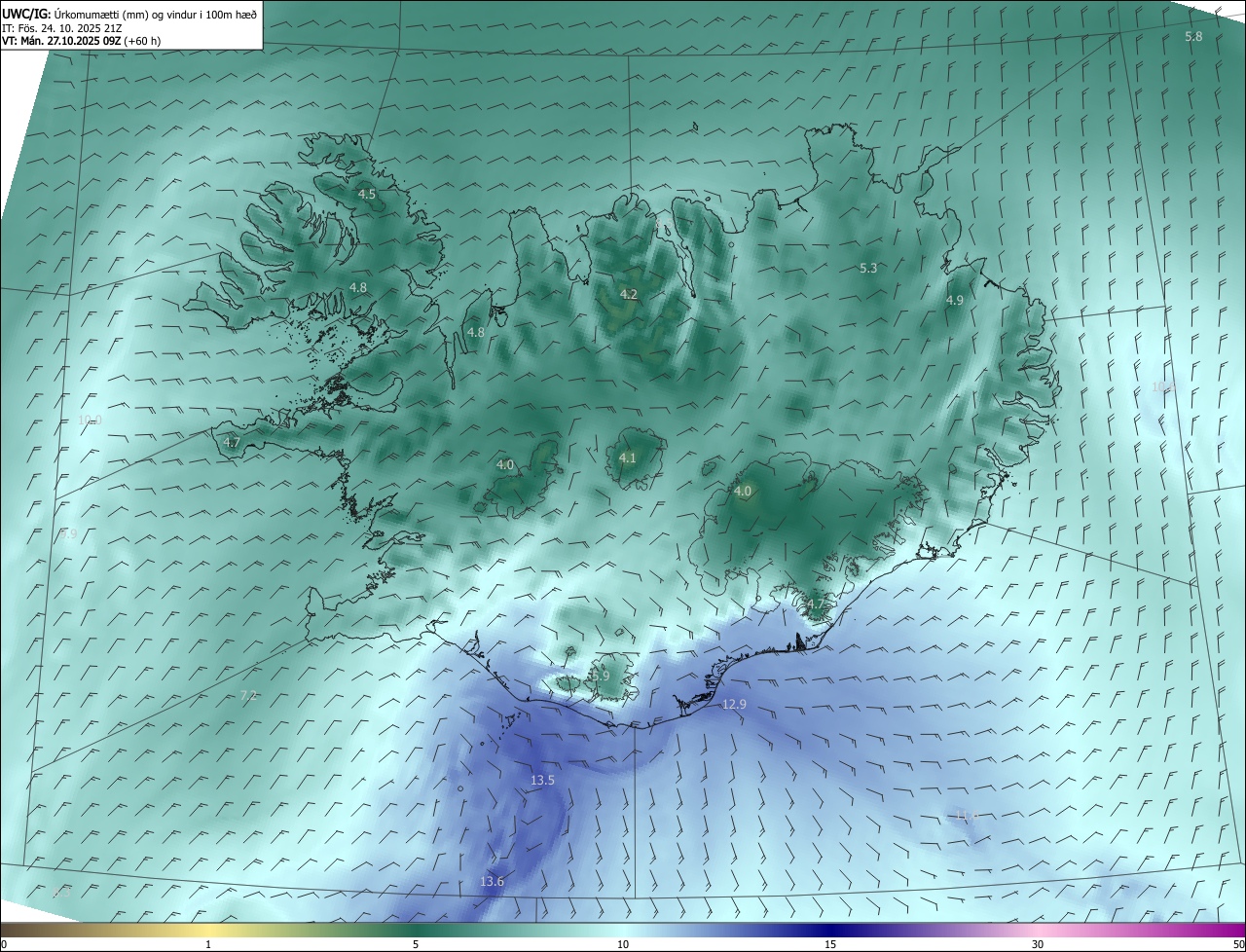The height and width of the screenshot is (952, 1246).
Task: Click the UWC/IG title text box
Action: coord(130,24)
